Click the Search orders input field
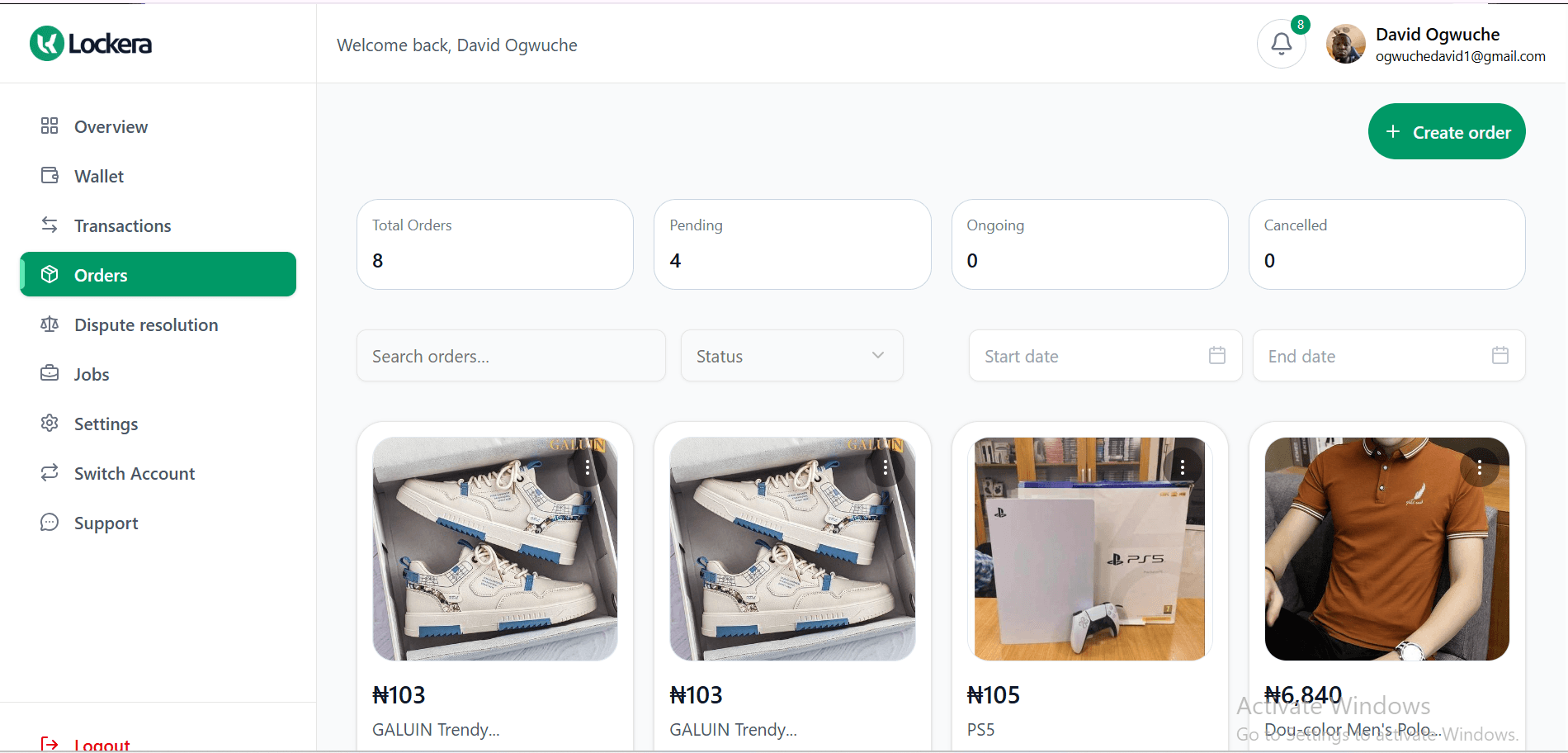This screenshot has height=753, width=1568. [510, 355]
